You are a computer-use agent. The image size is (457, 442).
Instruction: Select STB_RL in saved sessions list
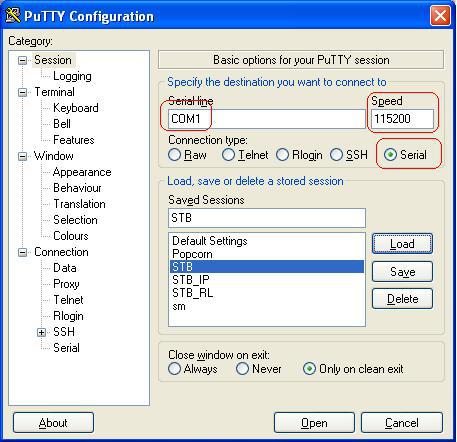(267, 293)
